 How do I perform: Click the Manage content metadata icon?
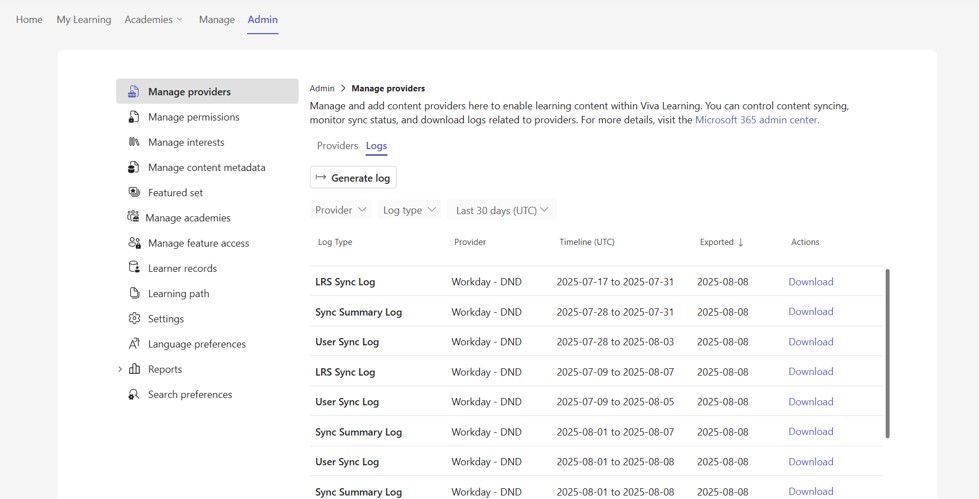point(134,167)
